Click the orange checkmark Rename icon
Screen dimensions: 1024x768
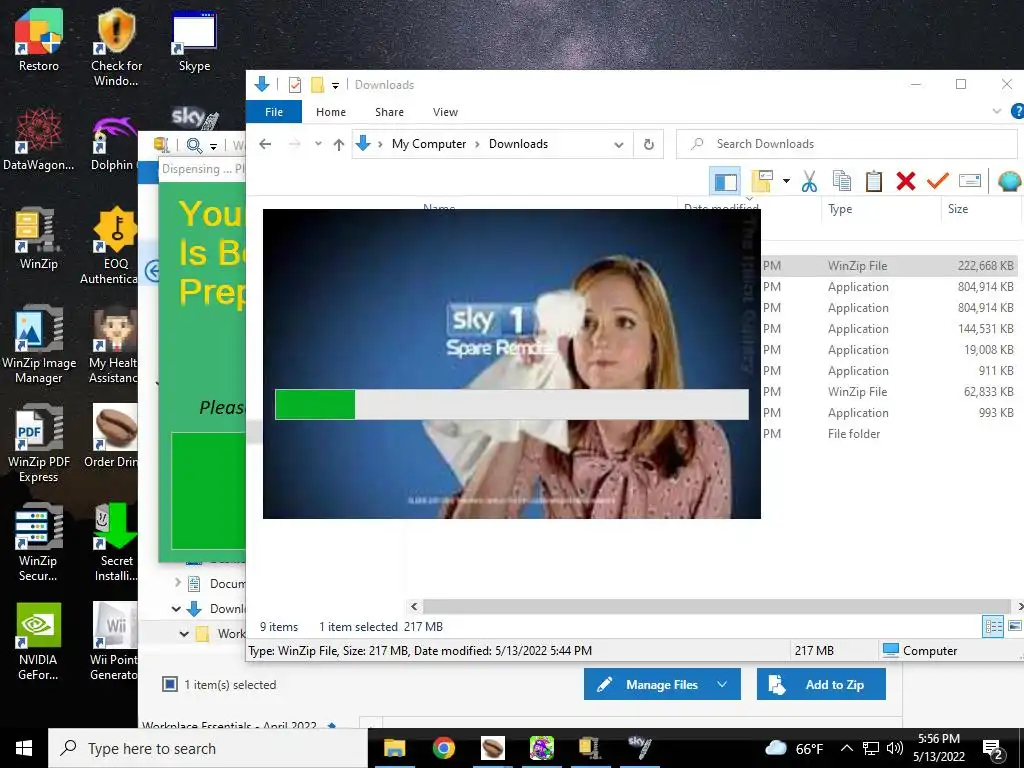938,181
